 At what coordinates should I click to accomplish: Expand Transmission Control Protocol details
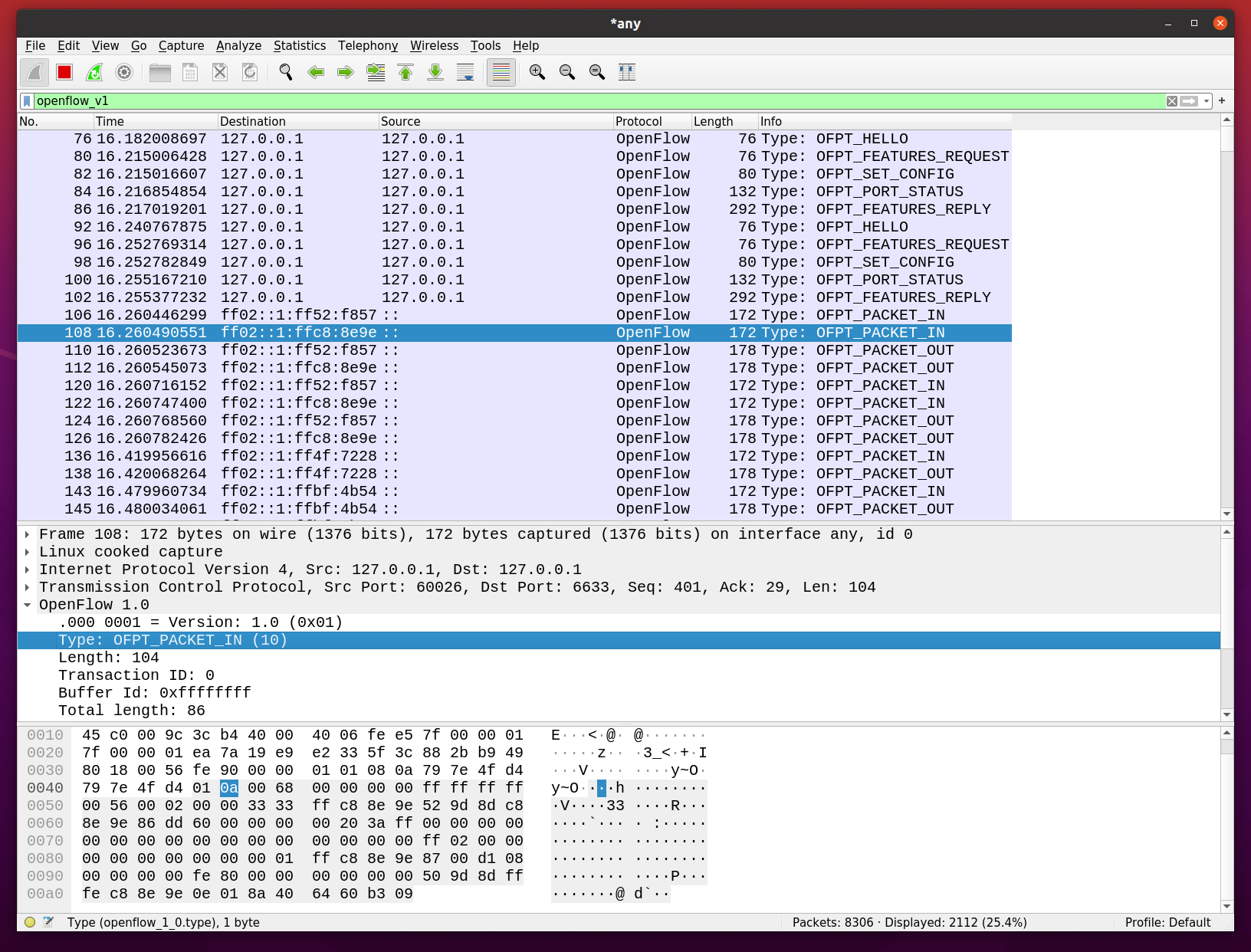[28, 587]
